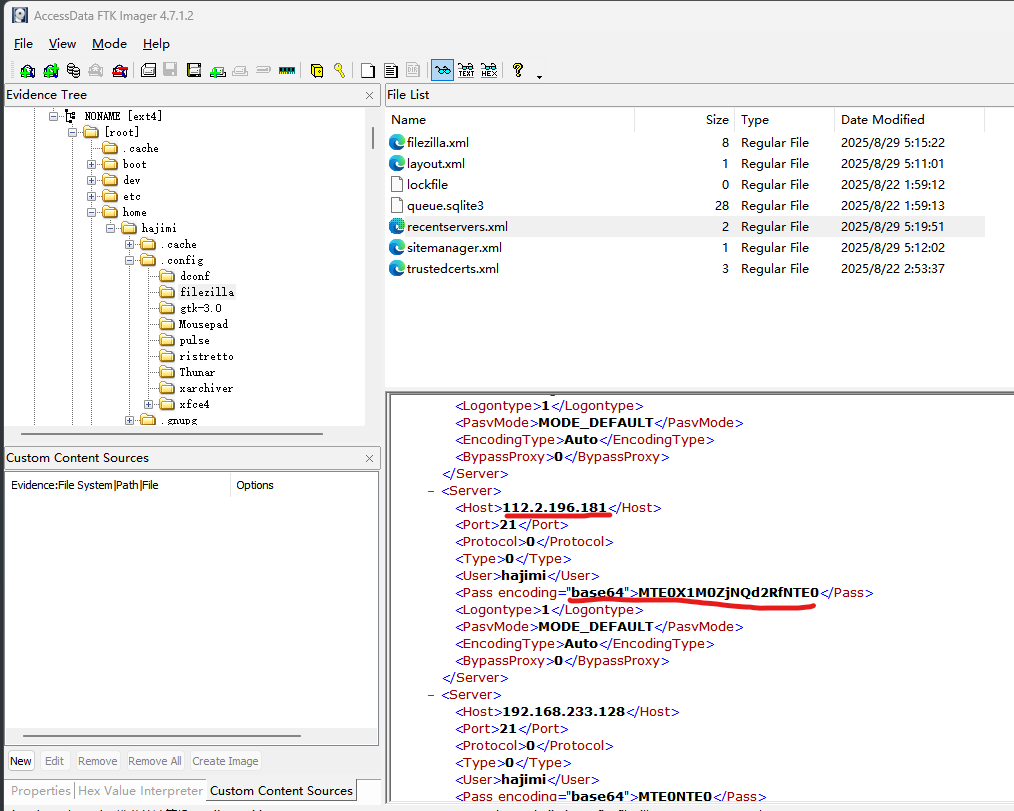Open the File menu
The height and width of the screenshot is (811, 1014).
[23, 43]
